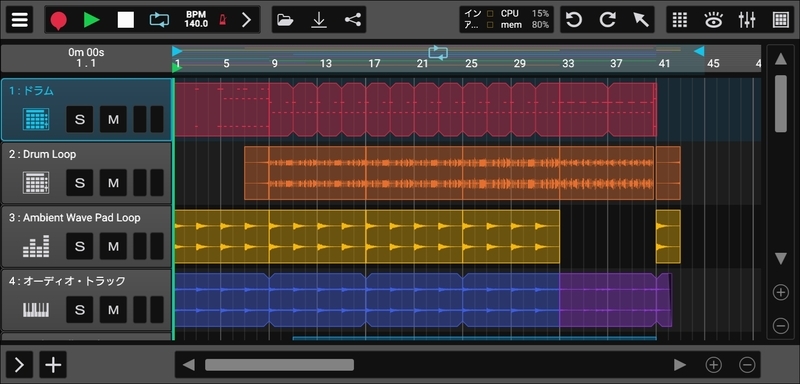The width and height of the screenshot is (800, 384).
Task: Click bar 17 on the timeline ruler
Action: click(x=374, y=64)
